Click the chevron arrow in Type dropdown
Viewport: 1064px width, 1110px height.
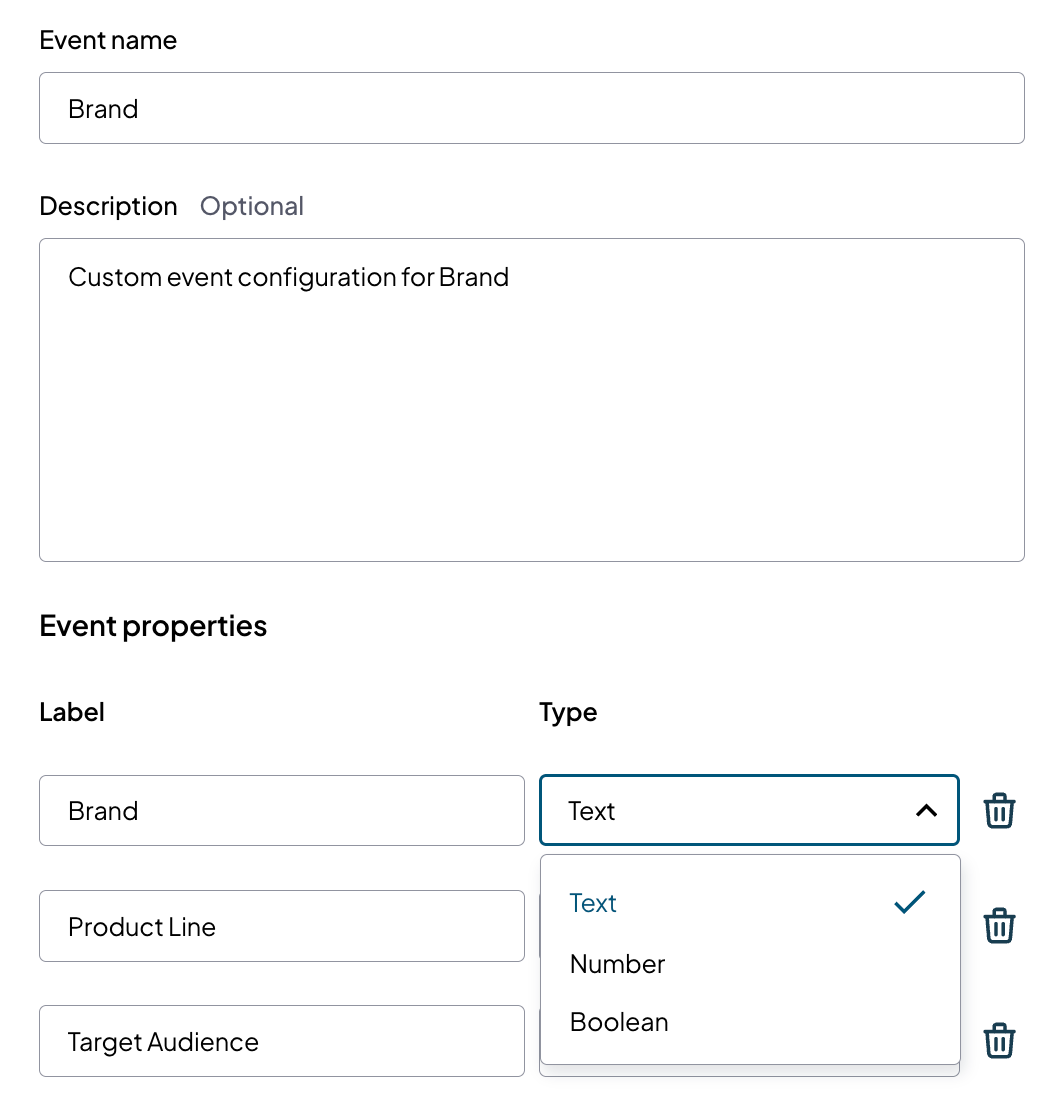coord(926,811)
